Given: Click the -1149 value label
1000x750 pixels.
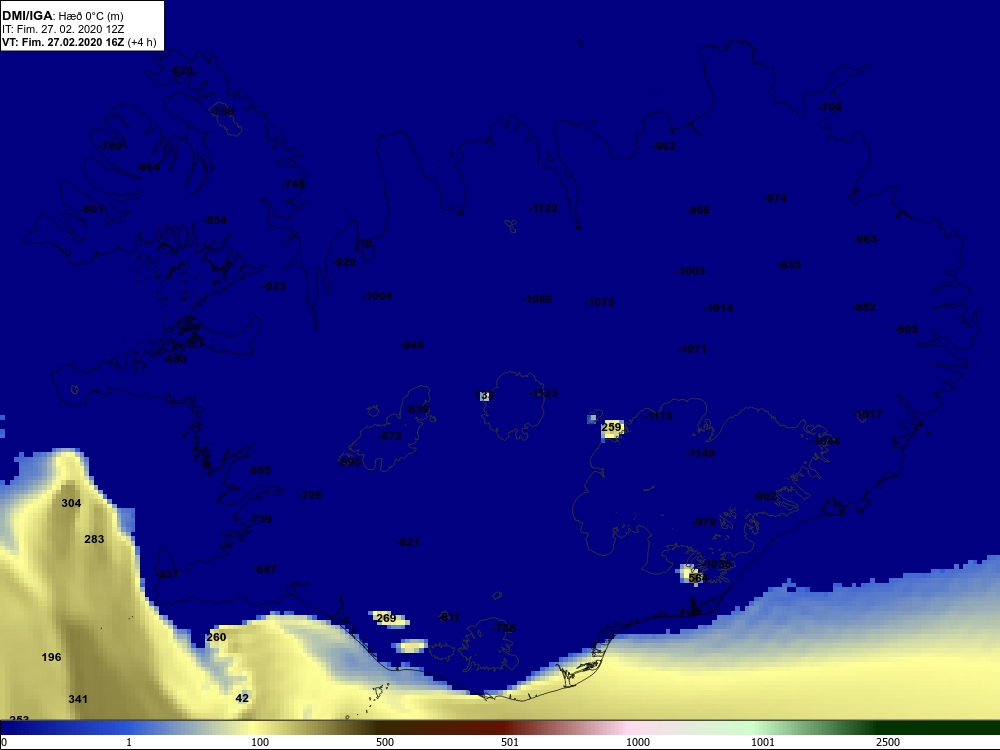Looking at the screenshot, I should pyautogui.click(x=700, y=453).
